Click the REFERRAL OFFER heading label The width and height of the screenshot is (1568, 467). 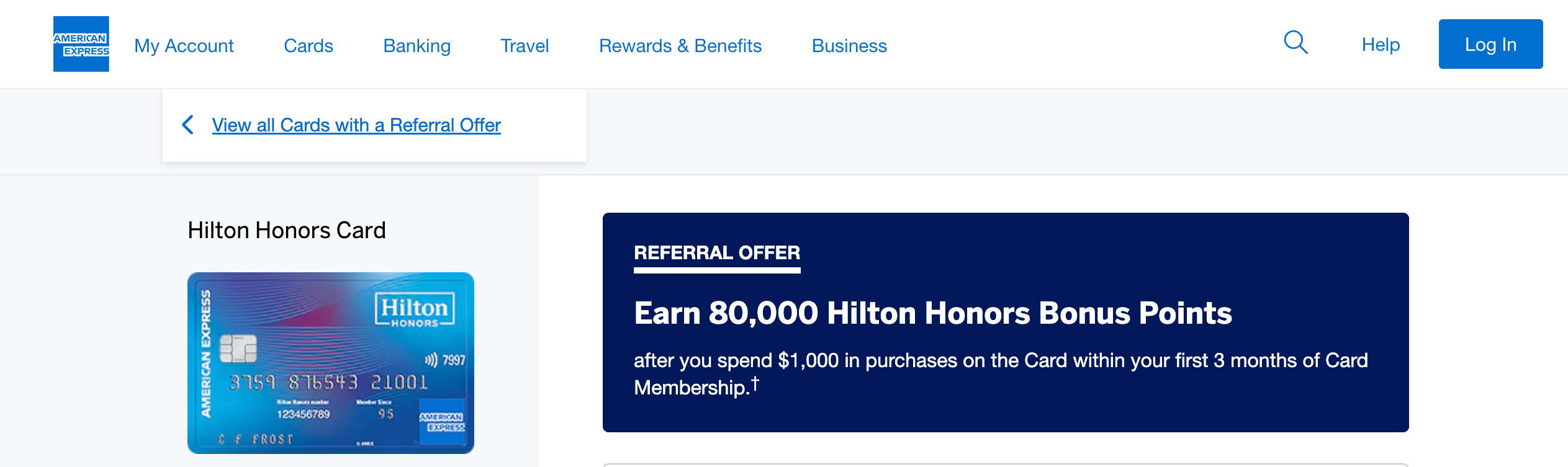coord(717,253)
